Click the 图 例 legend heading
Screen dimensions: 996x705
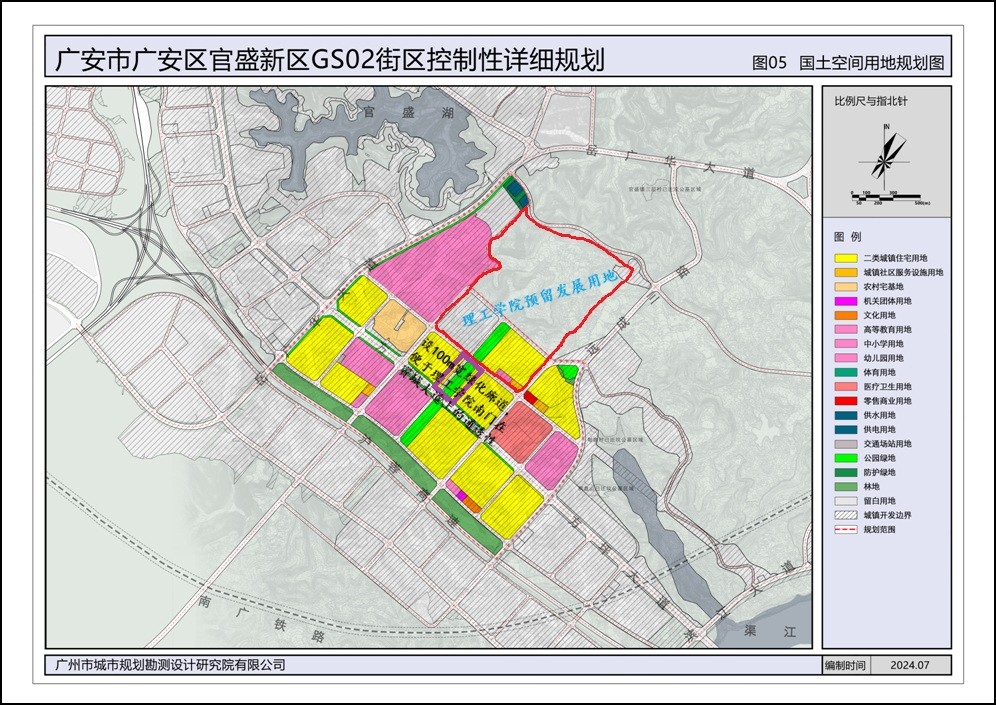848,236
